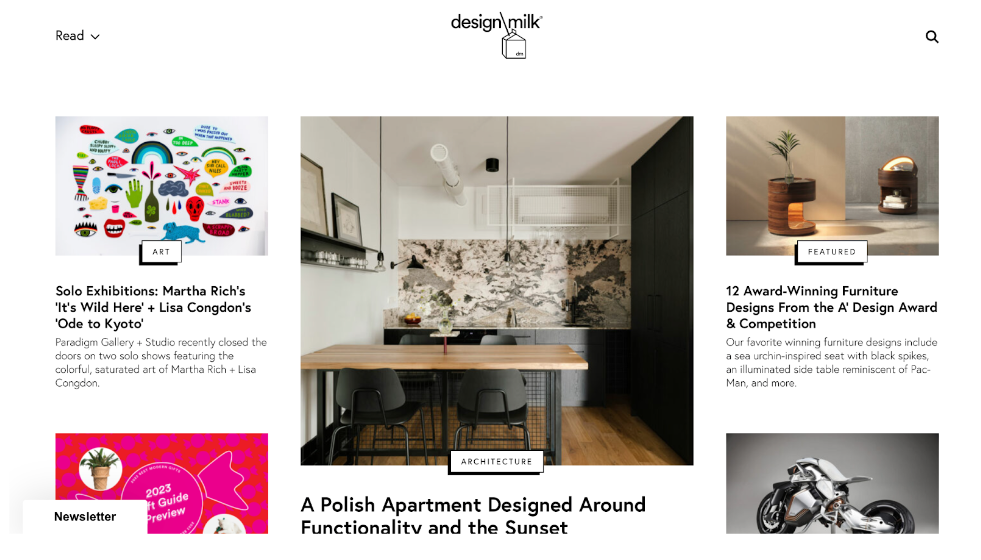Expand the Read dropdown menu

pyautogui.click(x=77, y=36)
